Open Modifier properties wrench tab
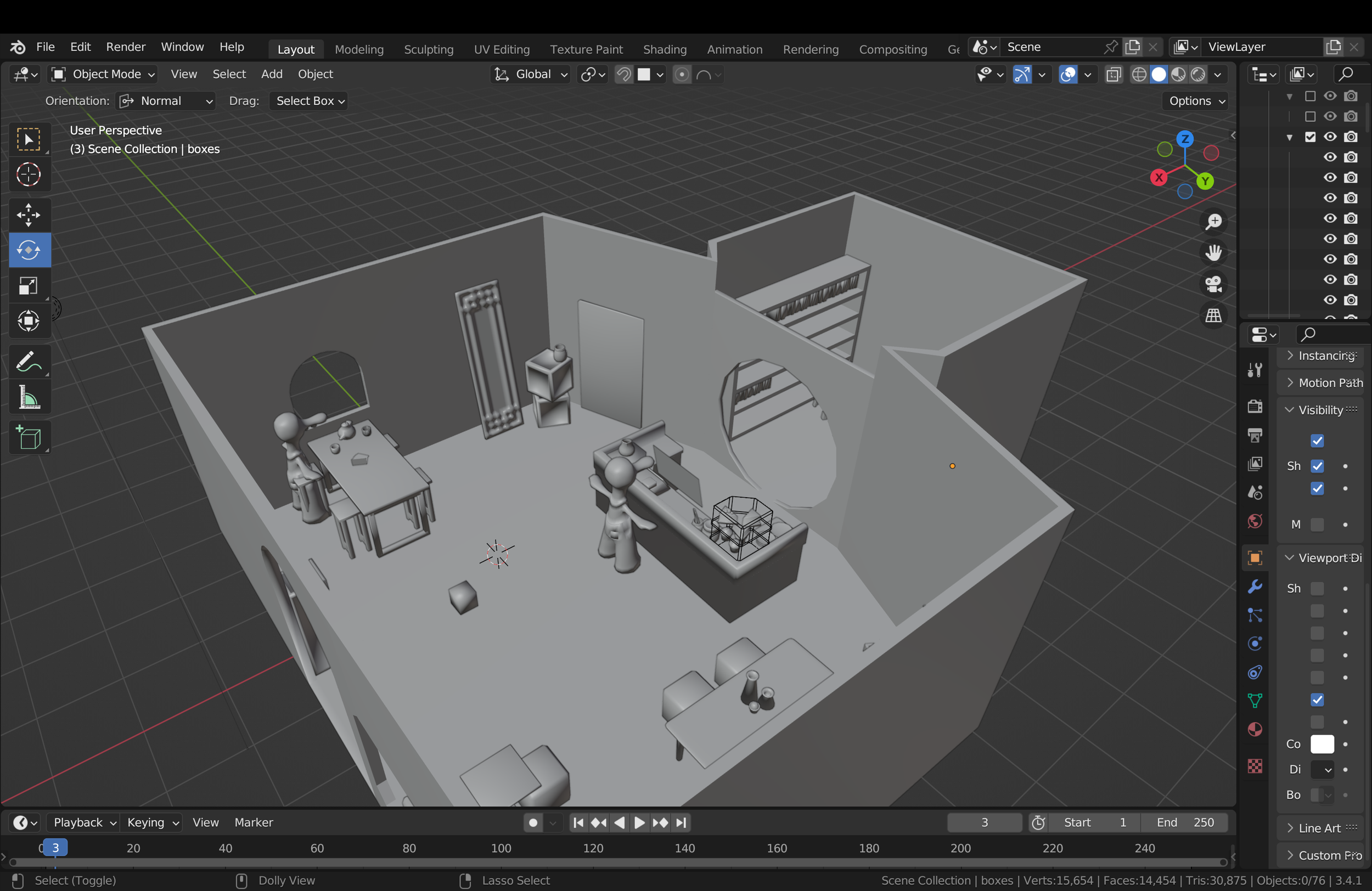Screen dimensions: 1372x891 pos(1255,587)
